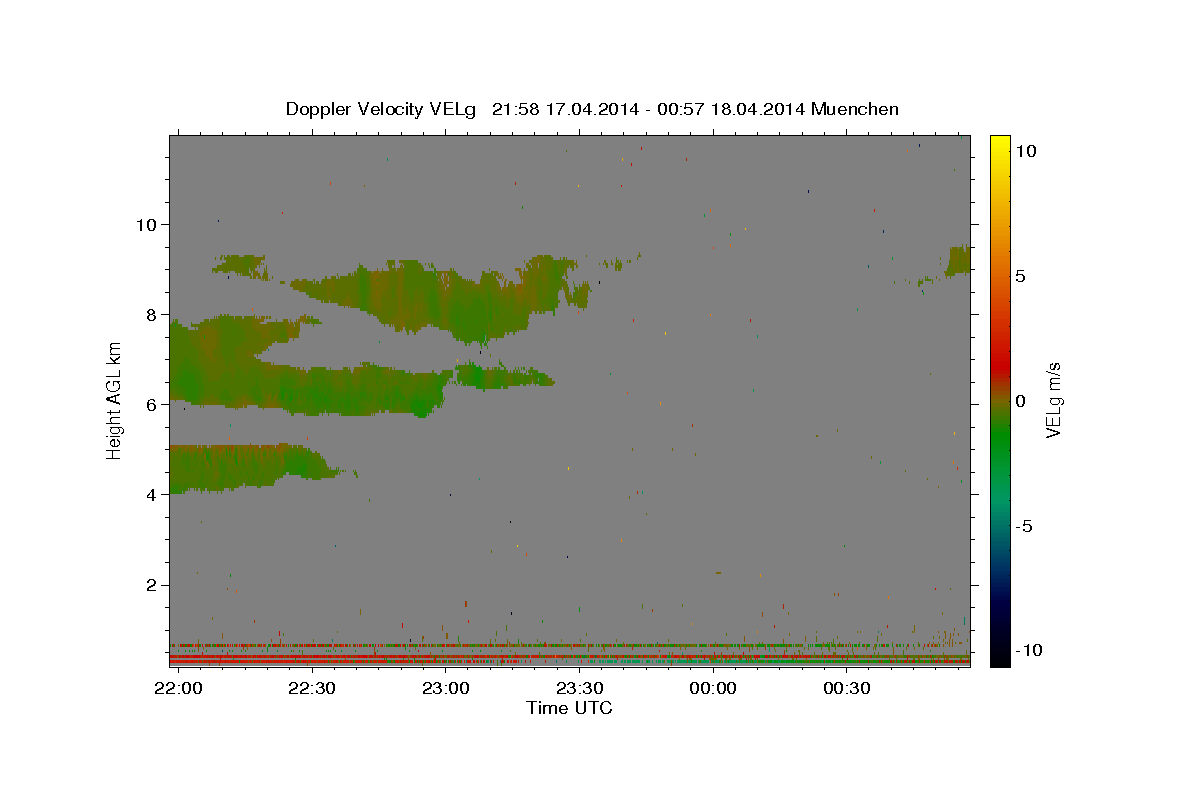Click the height tick label 8
The height and width of the screenshot is (800, 1200).
pos(151,314)
